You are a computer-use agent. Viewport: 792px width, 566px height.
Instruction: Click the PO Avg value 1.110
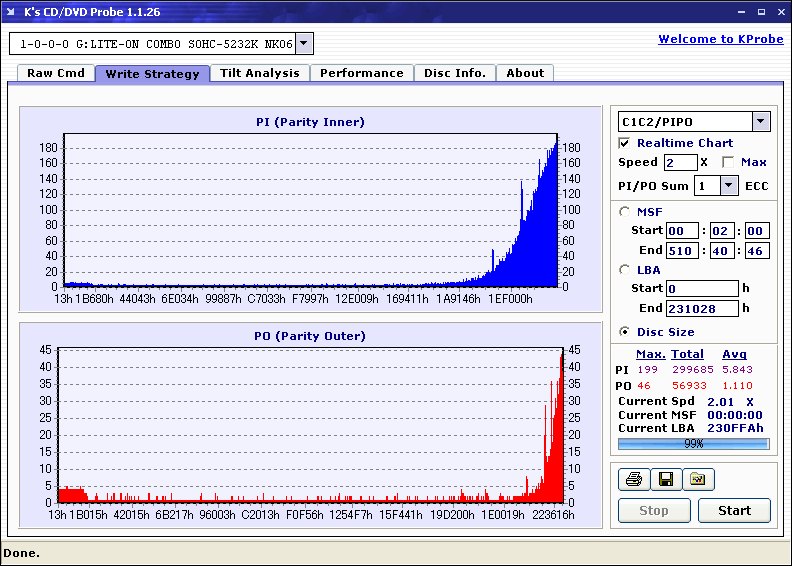coord(737,385)
